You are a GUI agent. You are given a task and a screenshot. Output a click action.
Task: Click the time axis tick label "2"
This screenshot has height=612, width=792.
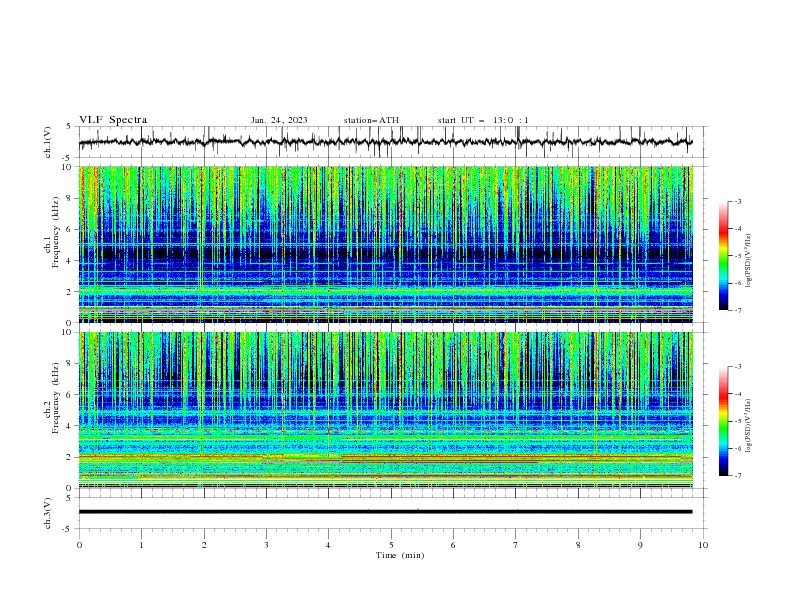point(204,545)
